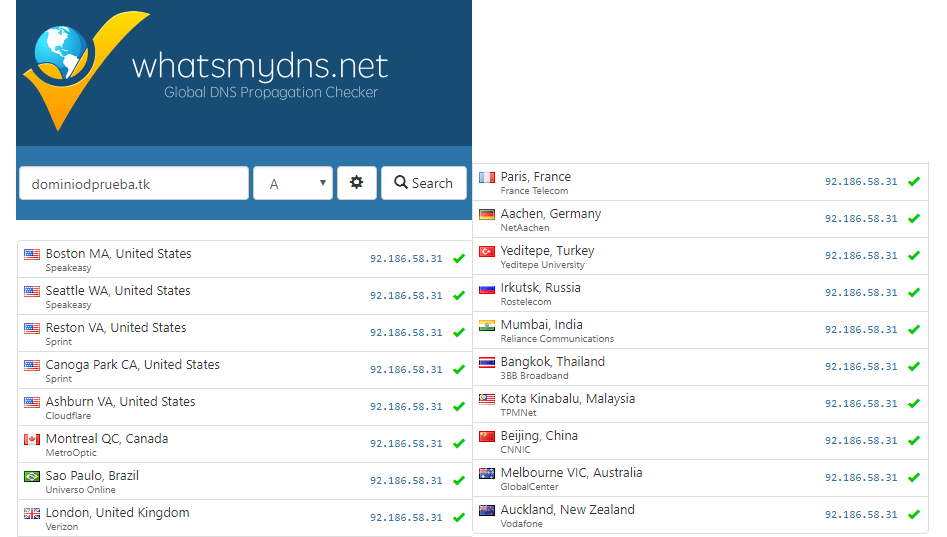The height and width of the screenshot is (537, 947).
Task: Click the IP address for Bangkok, Thailand
Action: (x=860, y=367)
